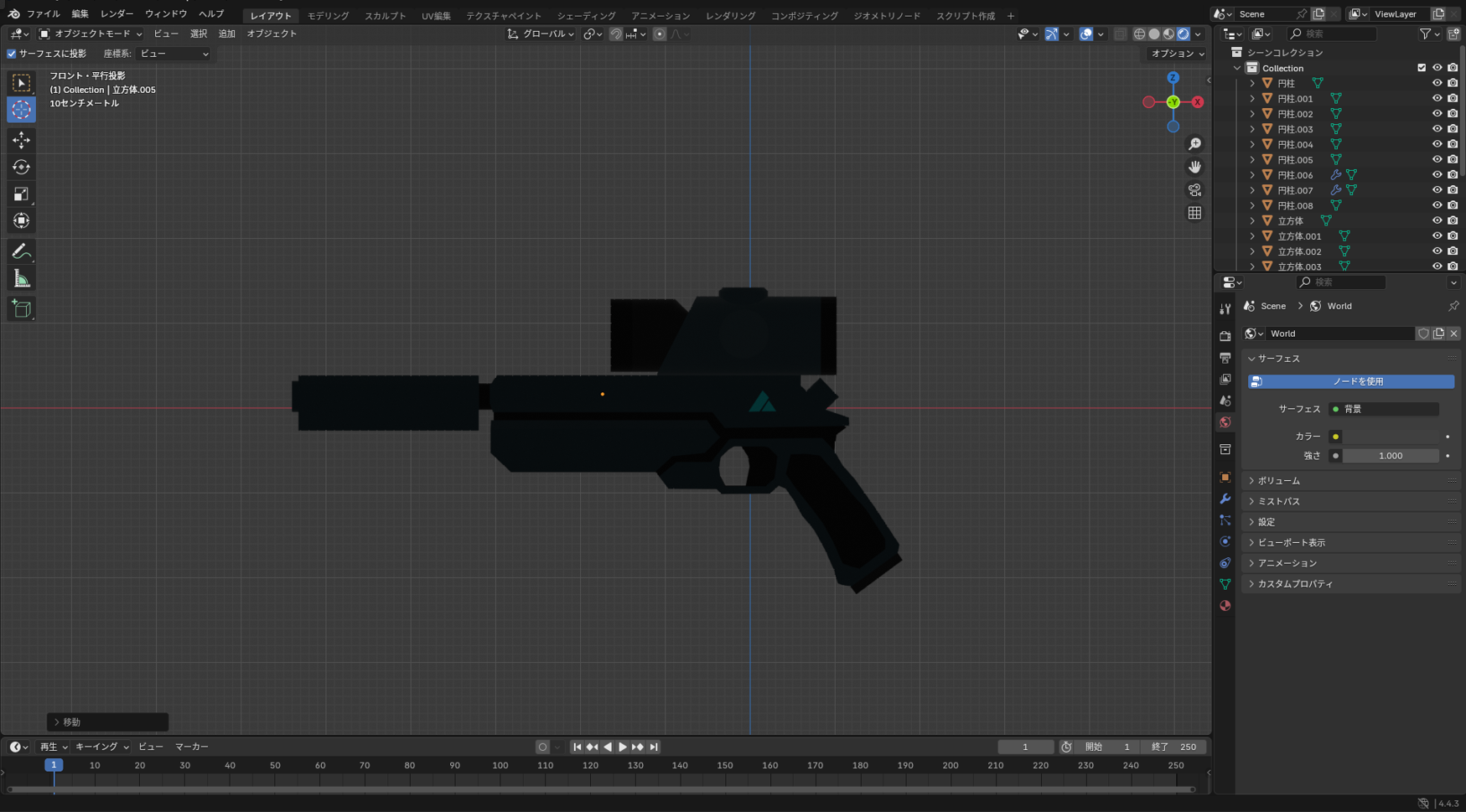Expand the 円柱.006 outliner entry
Viewport: 1466px width, 812px height.
(1251, 174)
